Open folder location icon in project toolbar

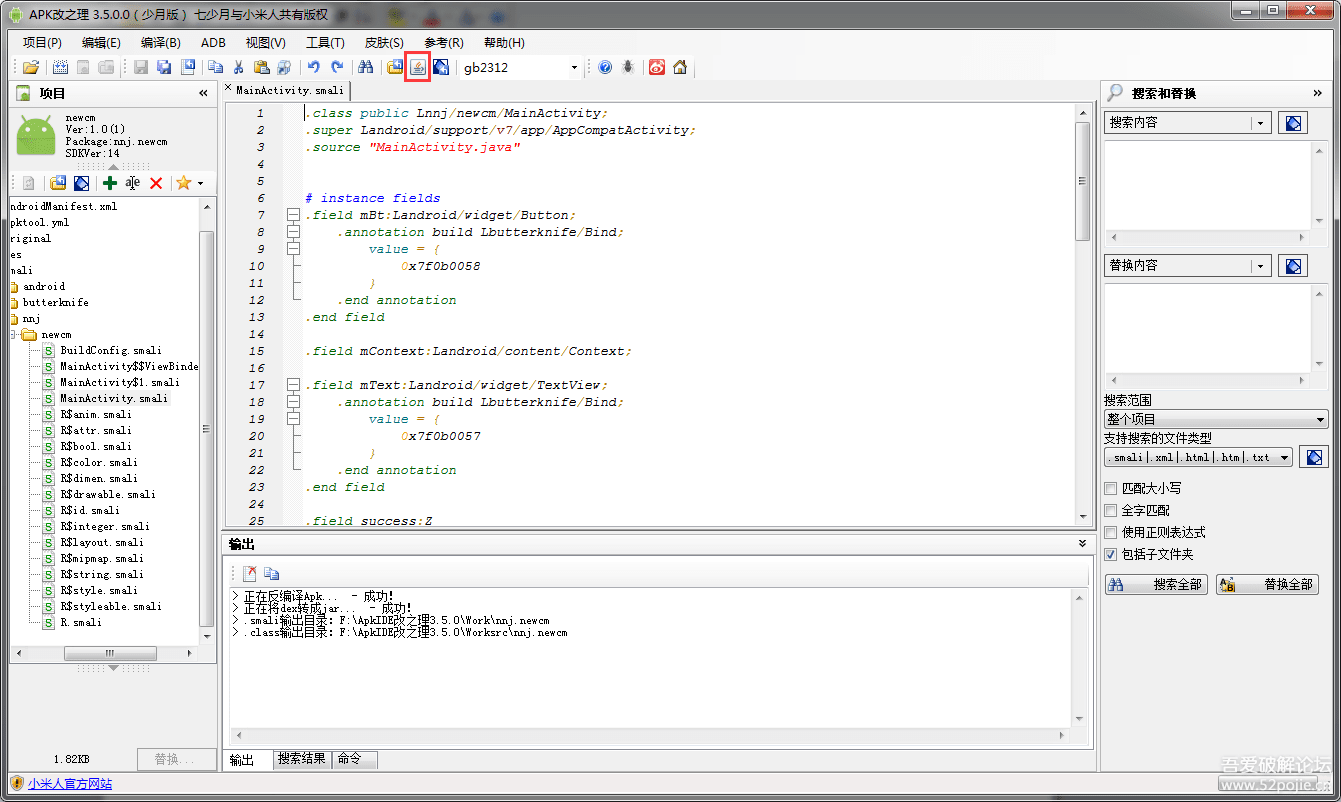tap(58, 183)
